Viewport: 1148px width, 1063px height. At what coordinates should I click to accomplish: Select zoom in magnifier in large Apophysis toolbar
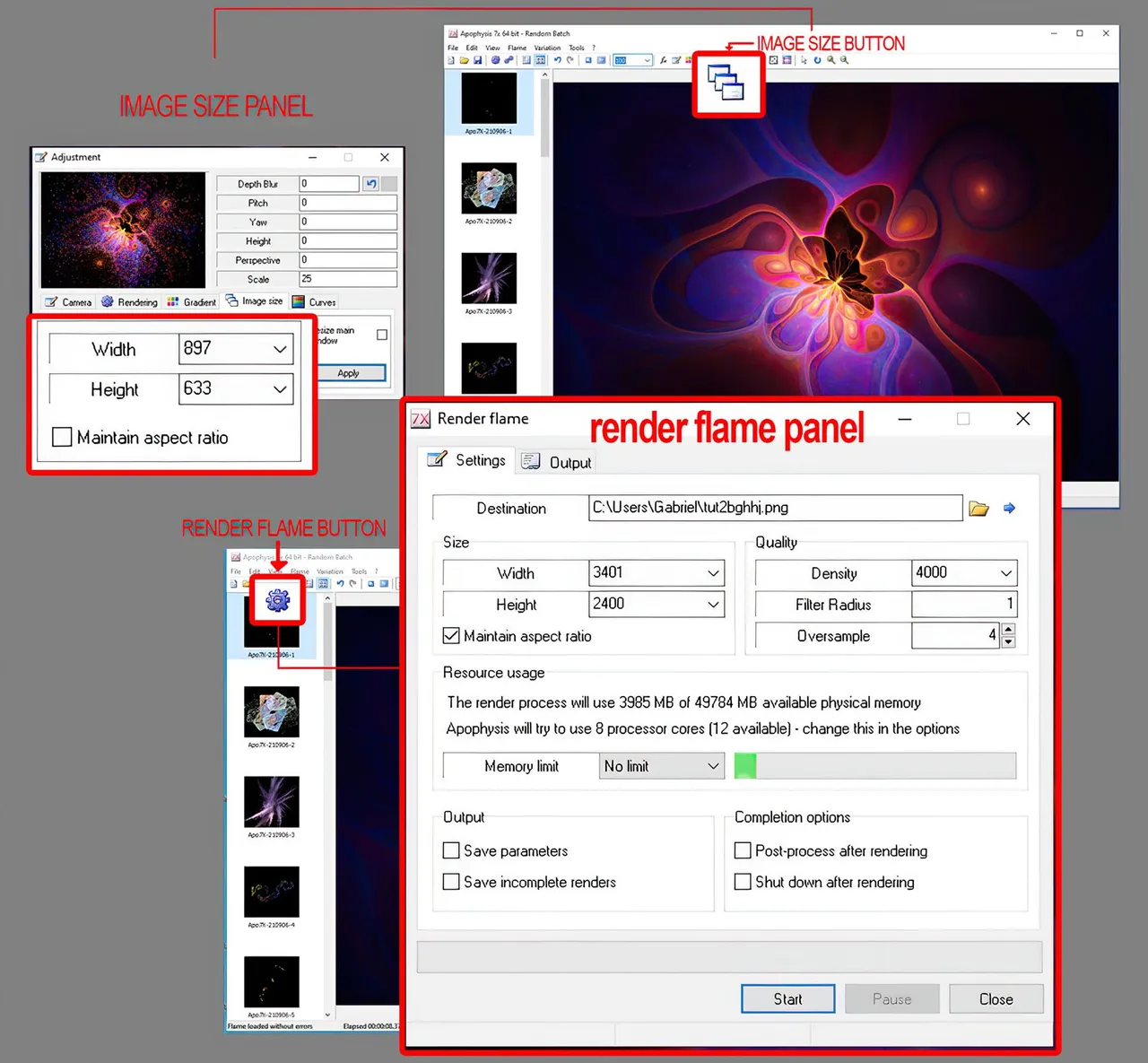(x=831, y=60)
